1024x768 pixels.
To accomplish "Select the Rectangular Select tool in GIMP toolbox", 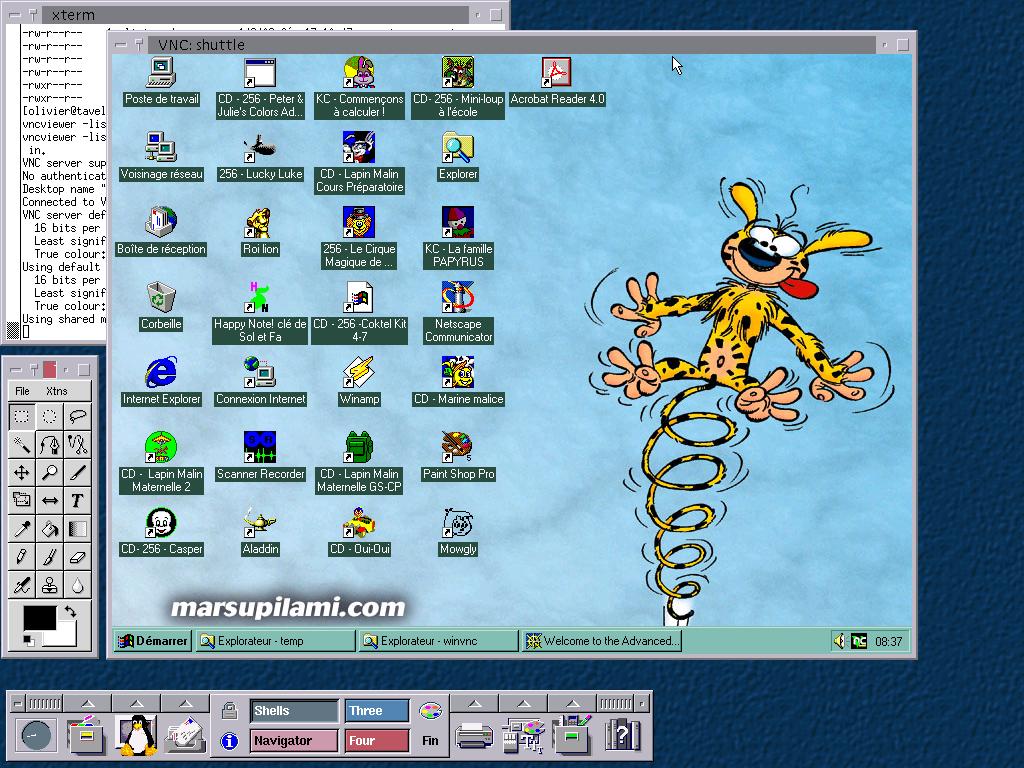I will click(x=22, y=416).
